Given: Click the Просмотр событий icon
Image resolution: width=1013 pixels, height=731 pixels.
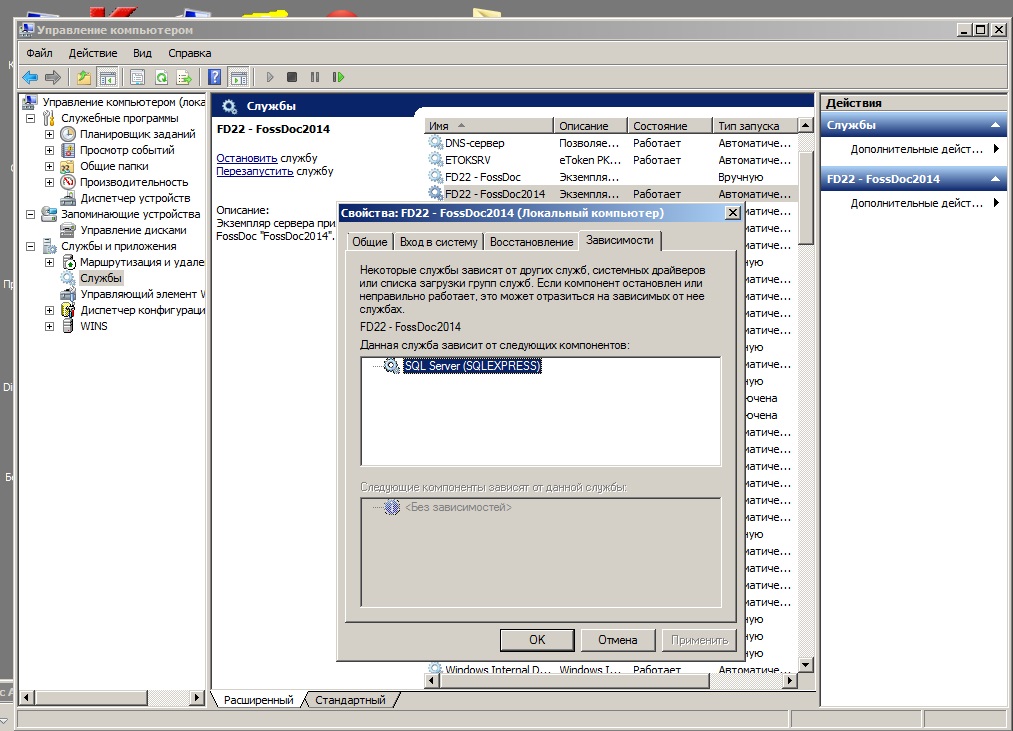Looking at the screenshot, I should tap(68, 150).
